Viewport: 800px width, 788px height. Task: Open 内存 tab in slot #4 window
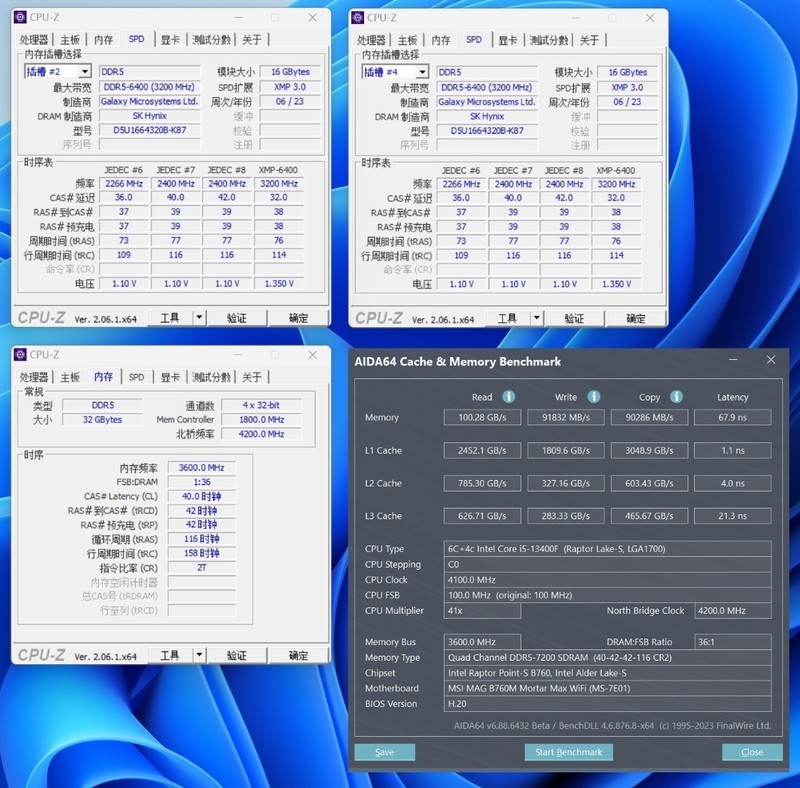441,40
